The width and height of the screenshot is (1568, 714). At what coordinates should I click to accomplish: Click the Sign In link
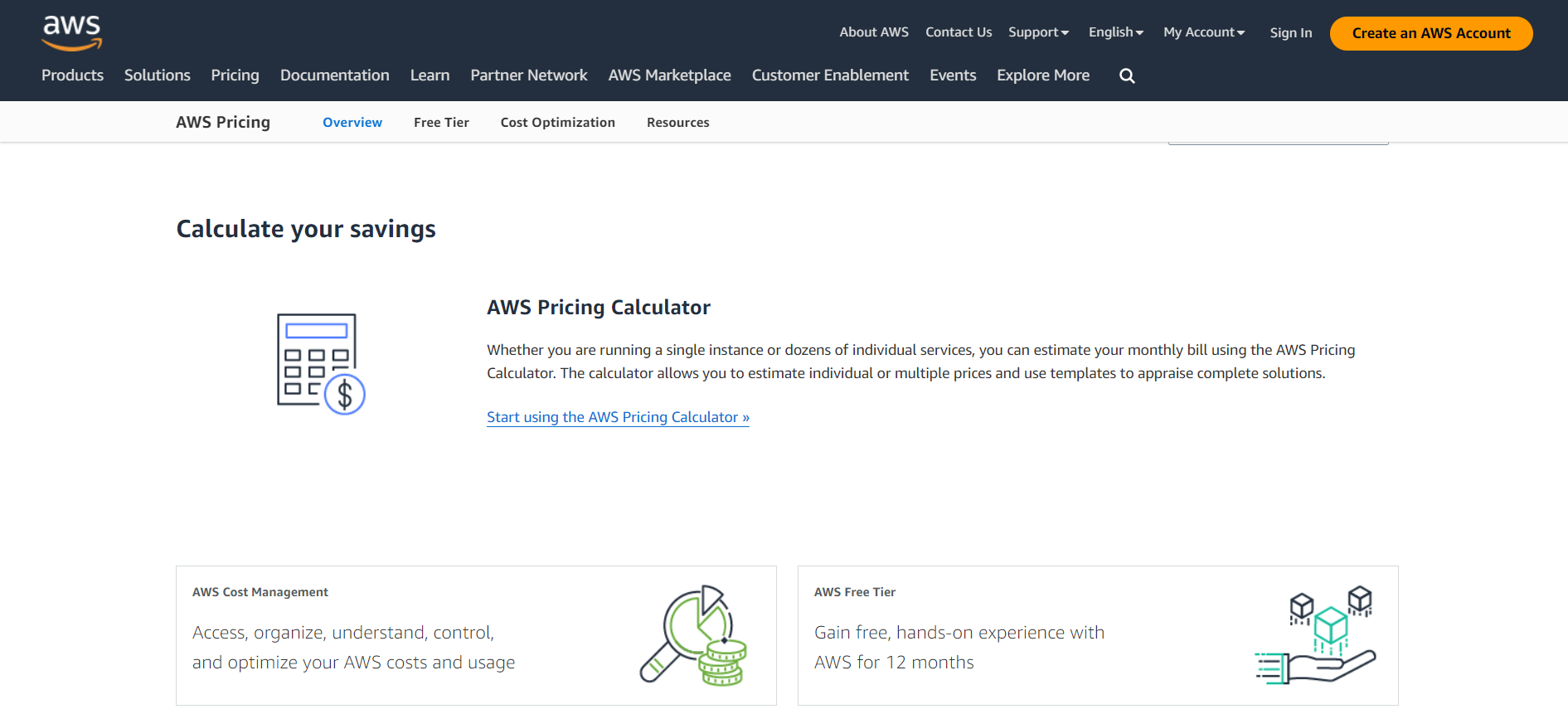[x=1290, y=33]
